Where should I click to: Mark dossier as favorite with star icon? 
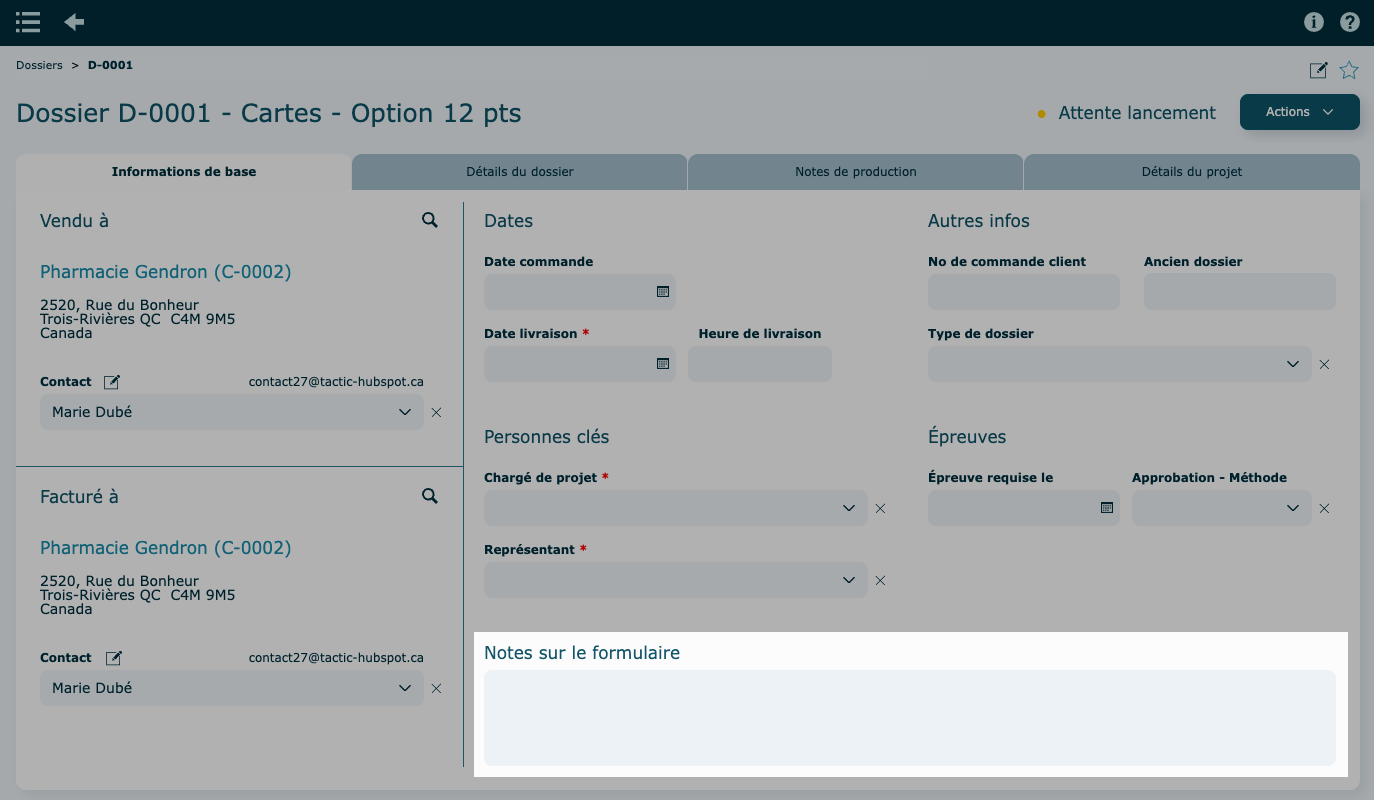pyautogui.click(x=1349, y=70)
